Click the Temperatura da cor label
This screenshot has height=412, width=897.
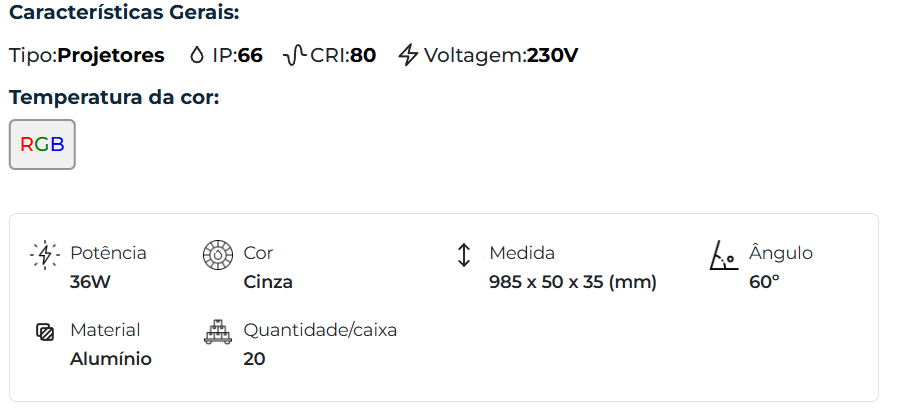pos(114,97)
